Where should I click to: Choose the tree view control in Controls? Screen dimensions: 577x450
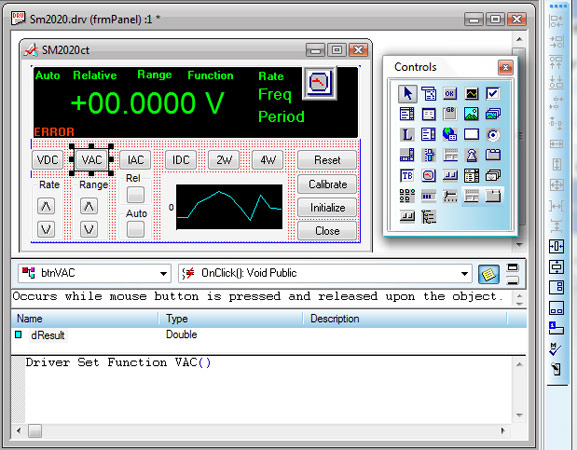pyautogui.click(x=428, y=217)
